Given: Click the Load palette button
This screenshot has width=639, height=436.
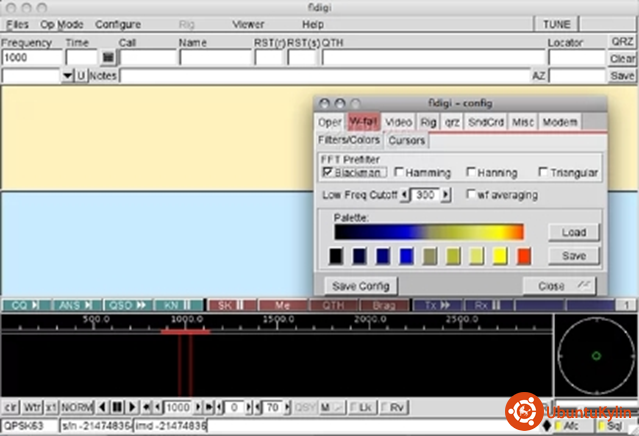Looking at the screenshot, I should tap(573, 232).
